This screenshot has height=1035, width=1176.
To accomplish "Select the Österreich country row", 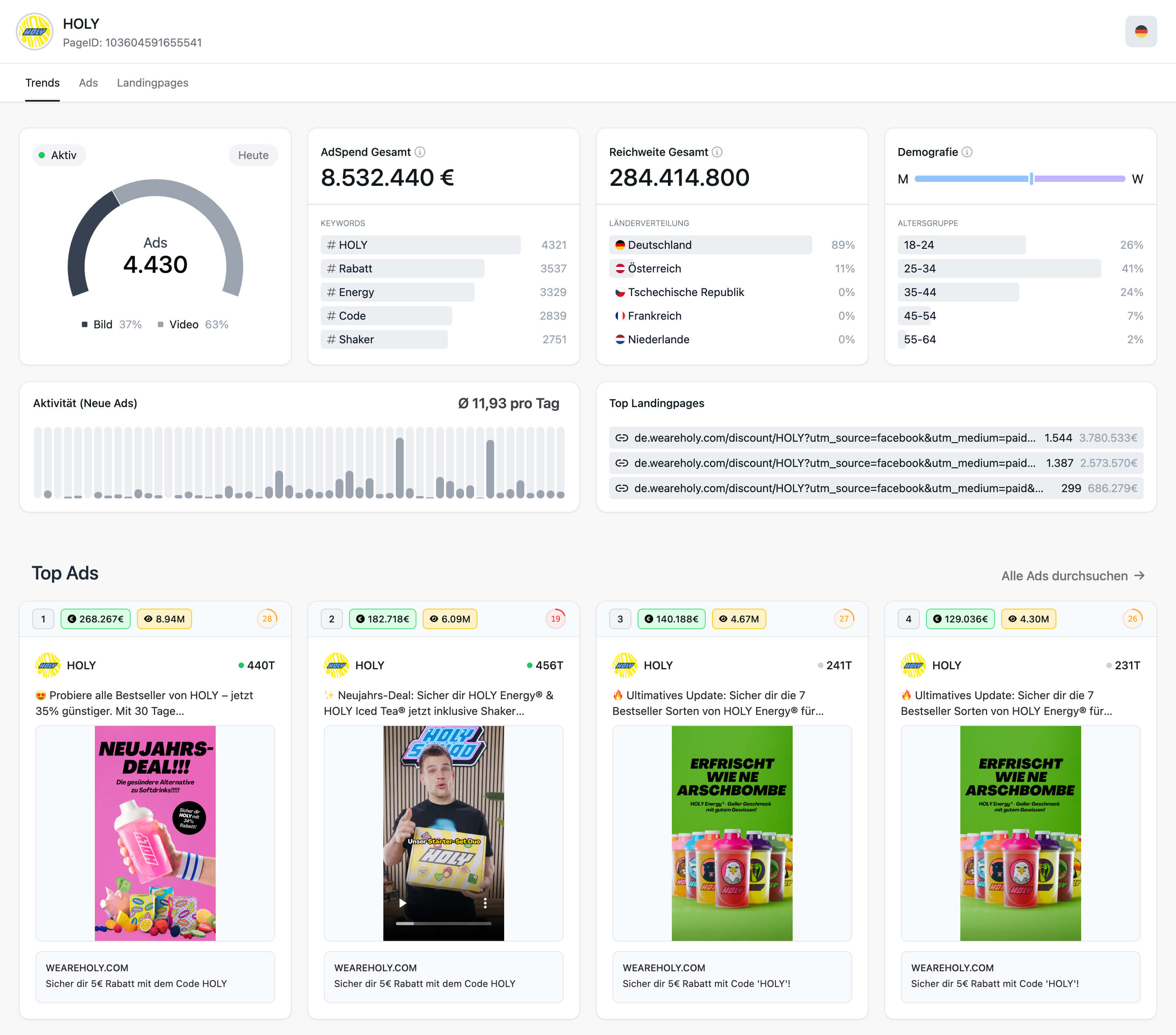I will pos(732,268).
